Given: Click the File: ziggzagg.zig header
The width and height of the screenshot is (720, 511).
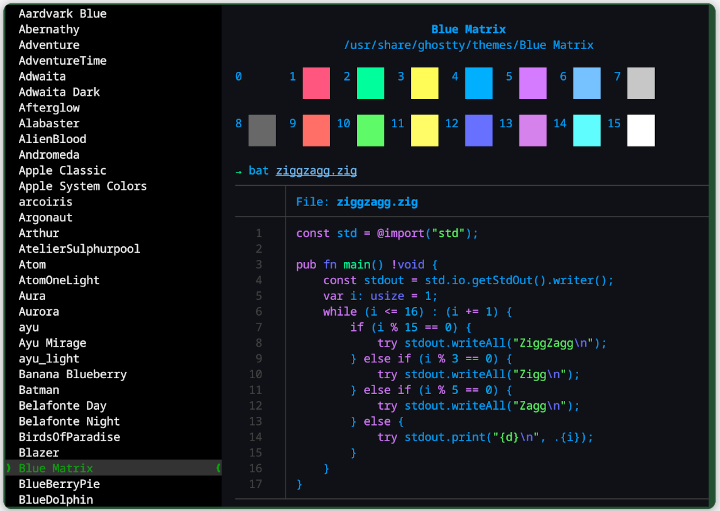Looking at the screenshot, I should (356, 202).
